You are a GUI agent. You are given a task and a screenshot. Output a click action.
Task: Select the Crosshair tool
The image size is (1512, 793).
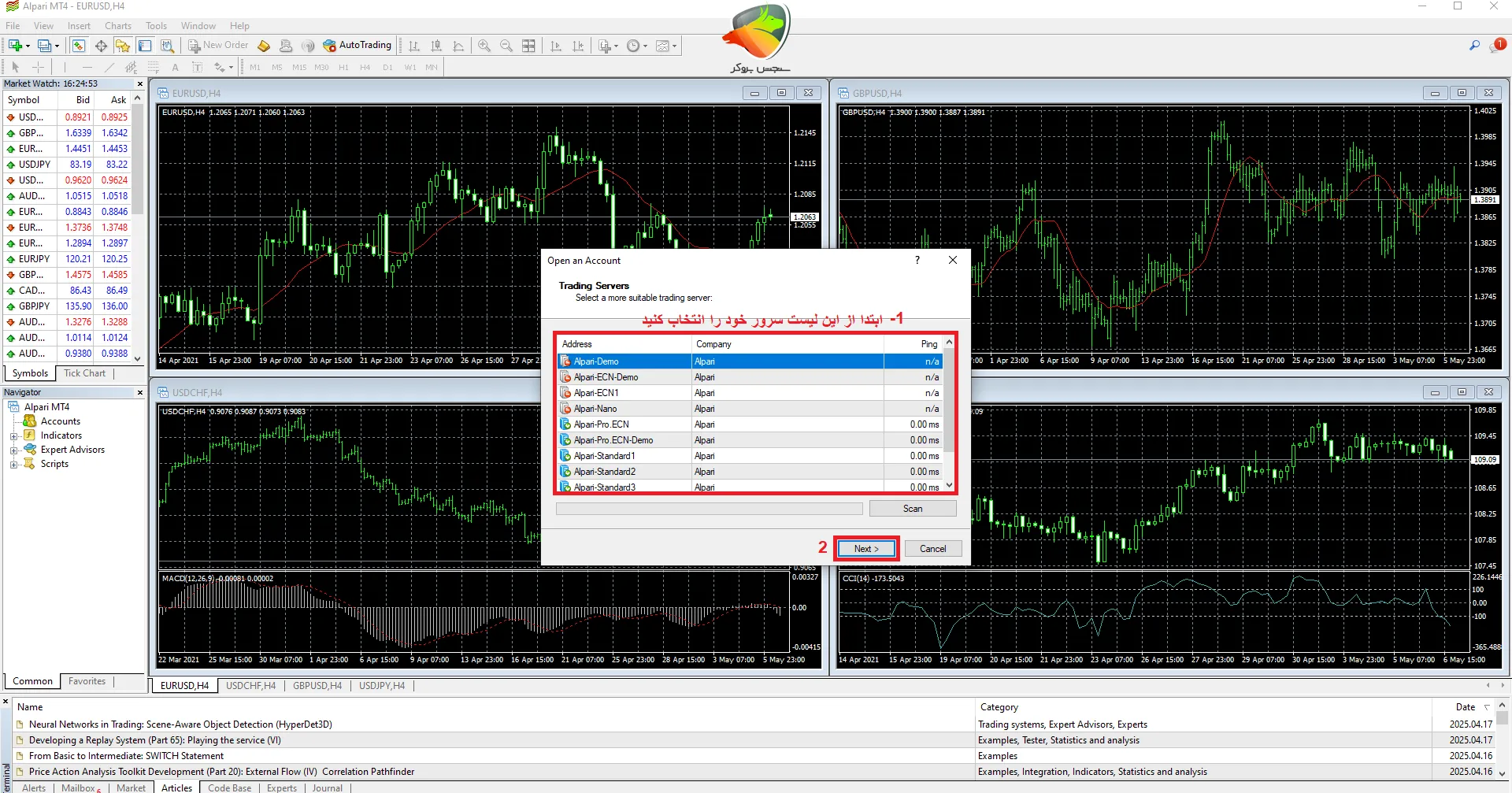(37, 67)
